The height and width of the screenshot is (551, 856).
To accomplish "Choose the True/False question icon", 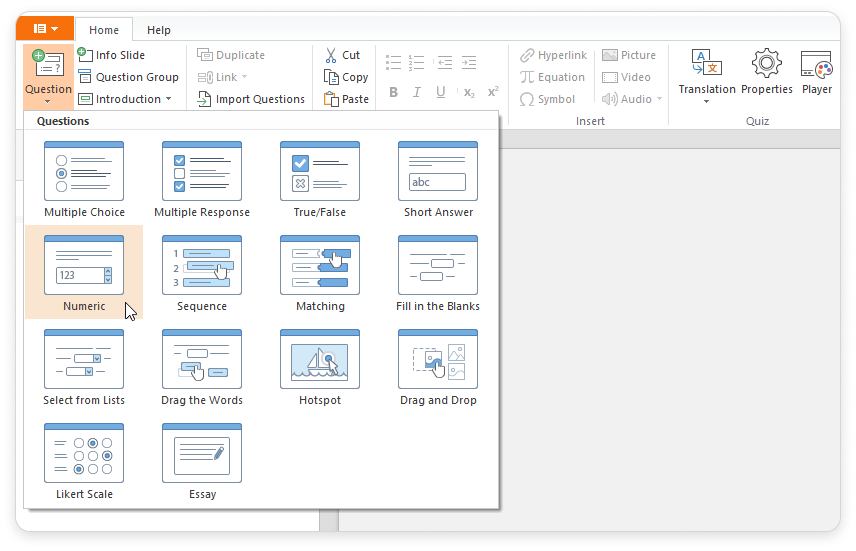I will [x=320, y=179].
